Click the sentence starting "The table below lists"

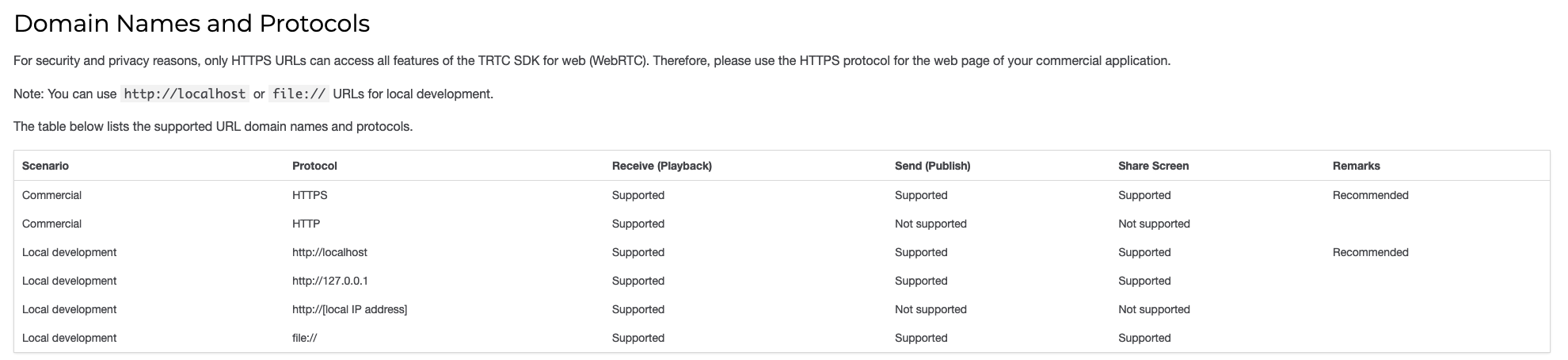pyautogui.click(x=213, y=126)
